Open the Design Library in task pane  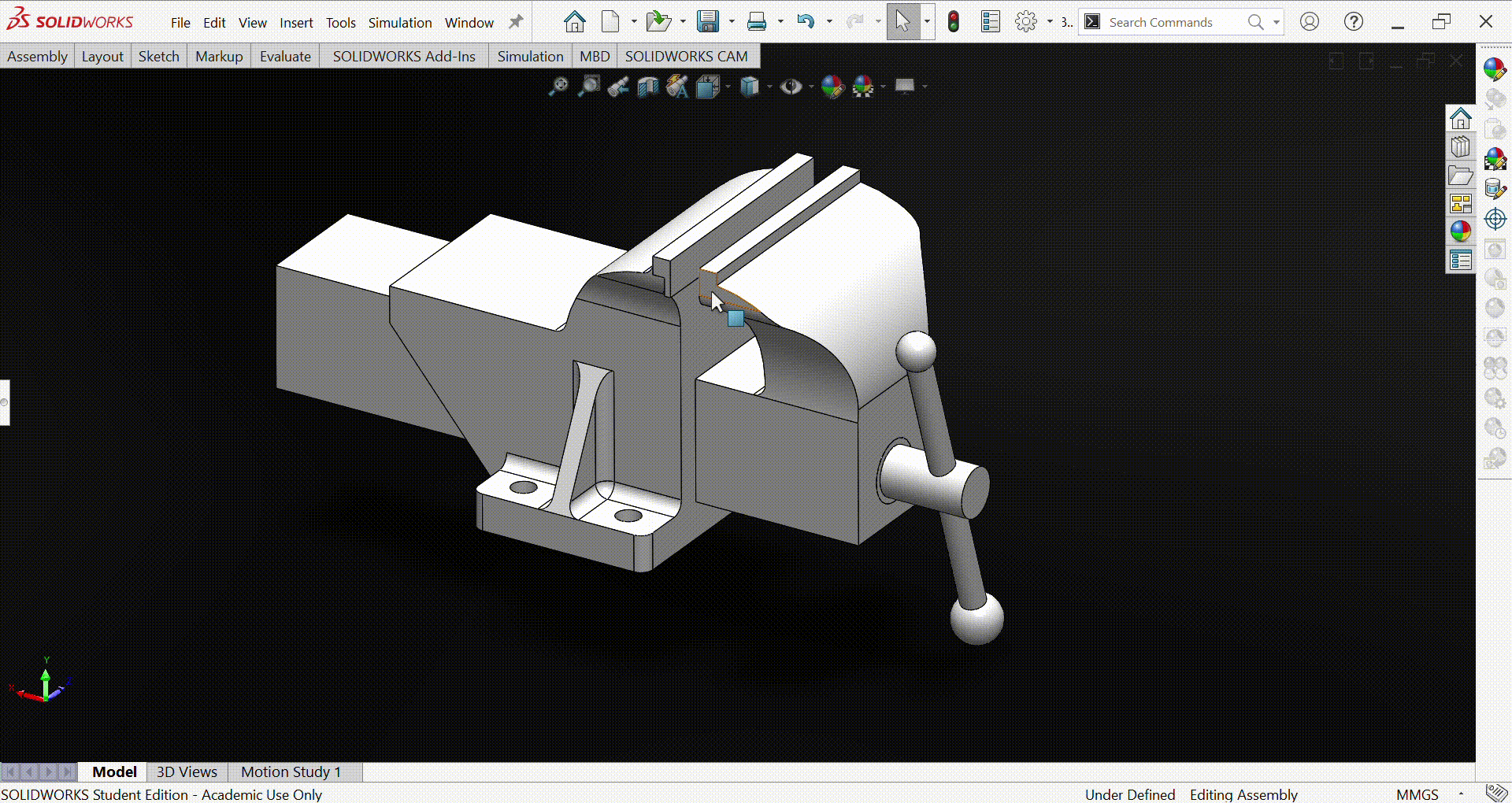pyautogui.click(x=1460, y=147)
